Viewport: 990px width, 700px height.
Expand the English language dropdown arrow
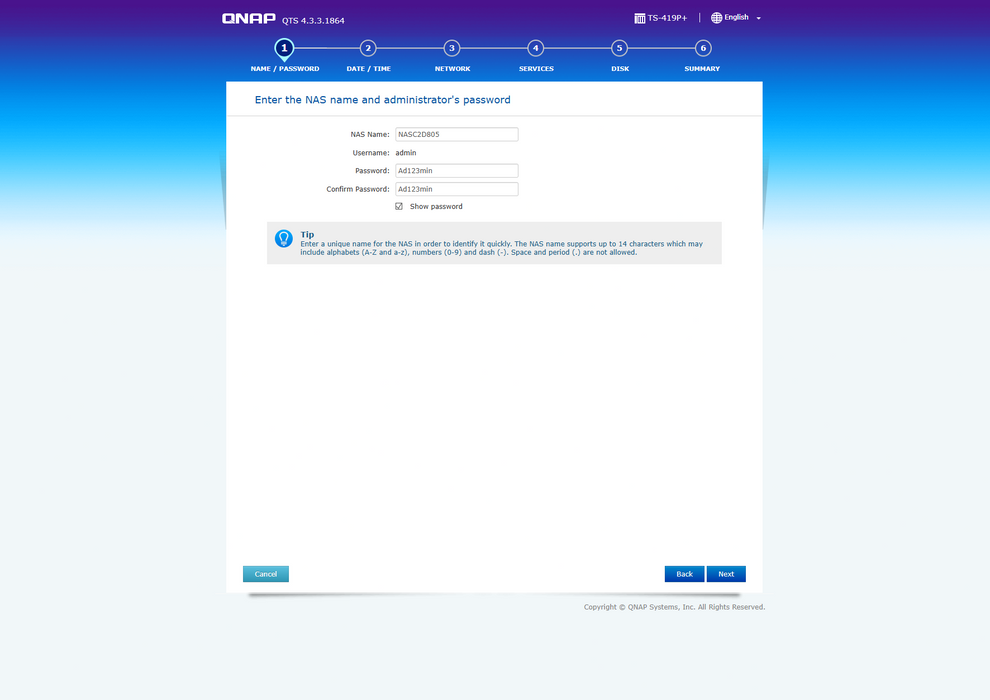759,18
